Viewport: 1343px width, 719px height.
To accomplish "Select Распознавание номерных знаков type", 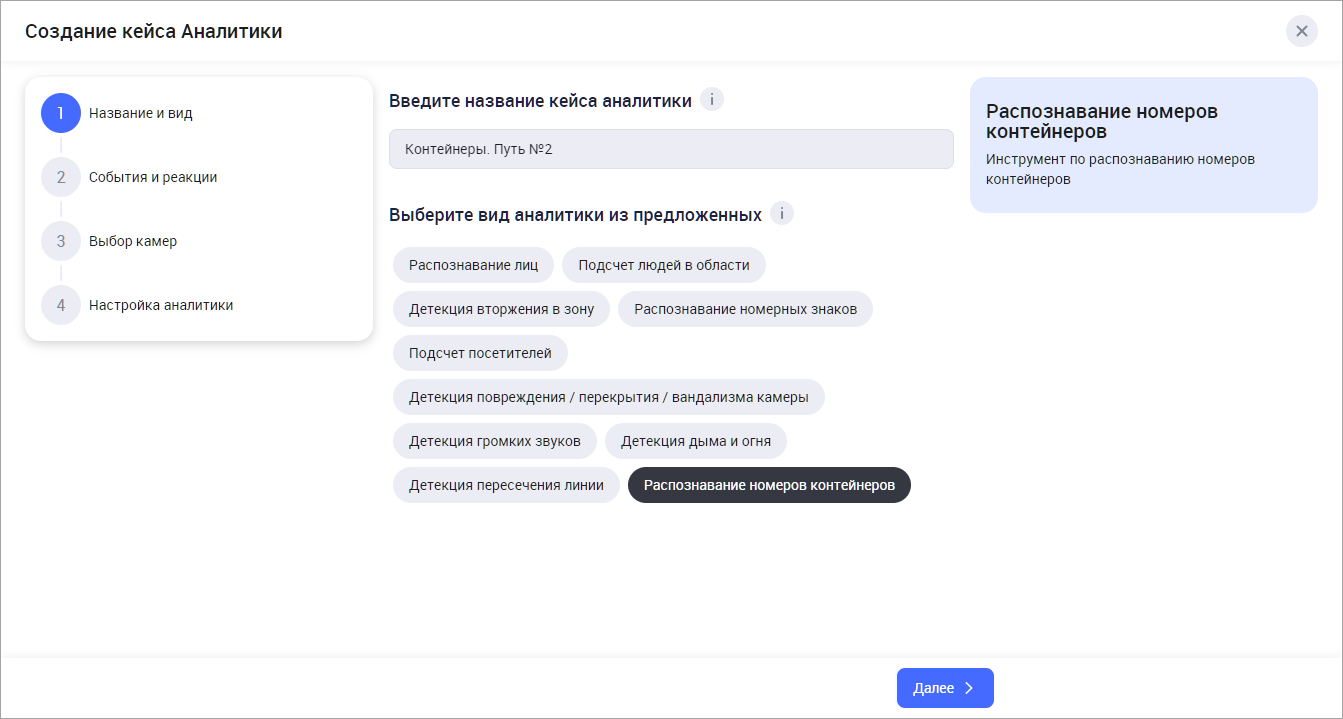I will 745,309.
